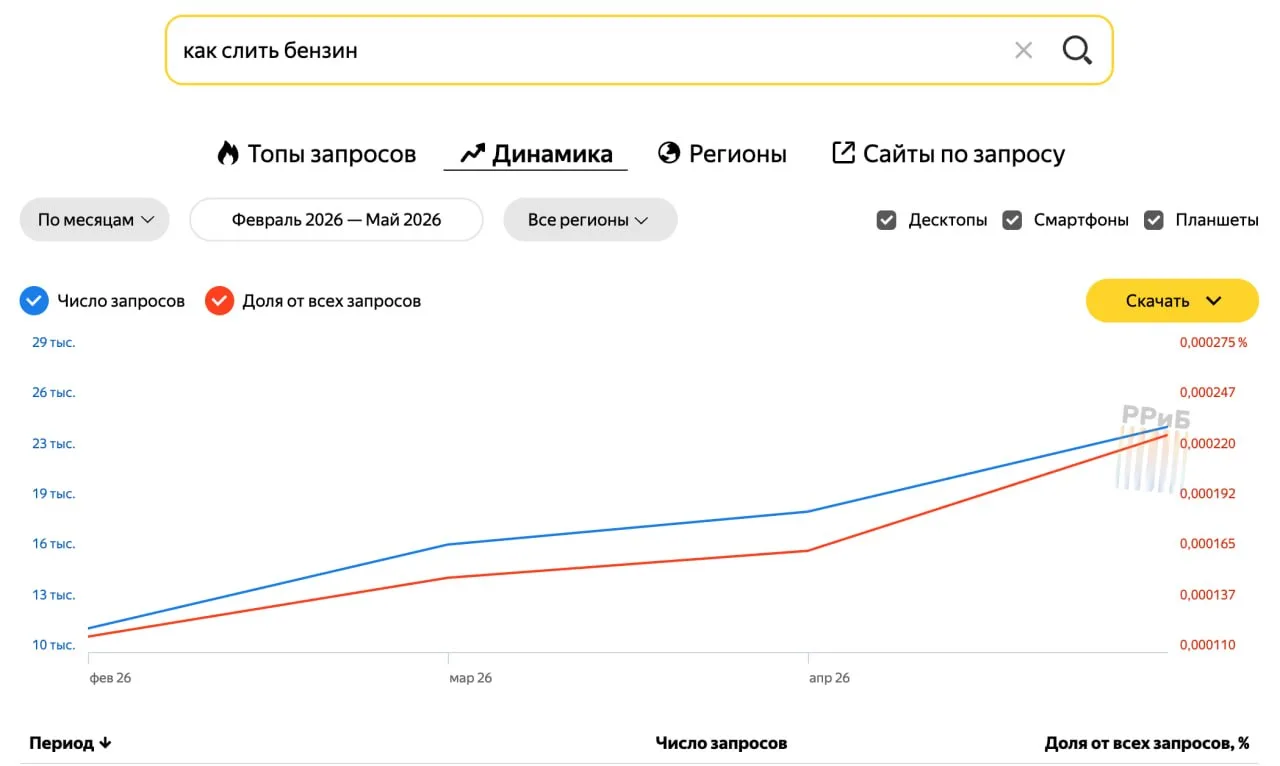This screenshot has width=1280, height=766.
Task: Click the trend arrow icon beside Динамика
Action: 472,154
